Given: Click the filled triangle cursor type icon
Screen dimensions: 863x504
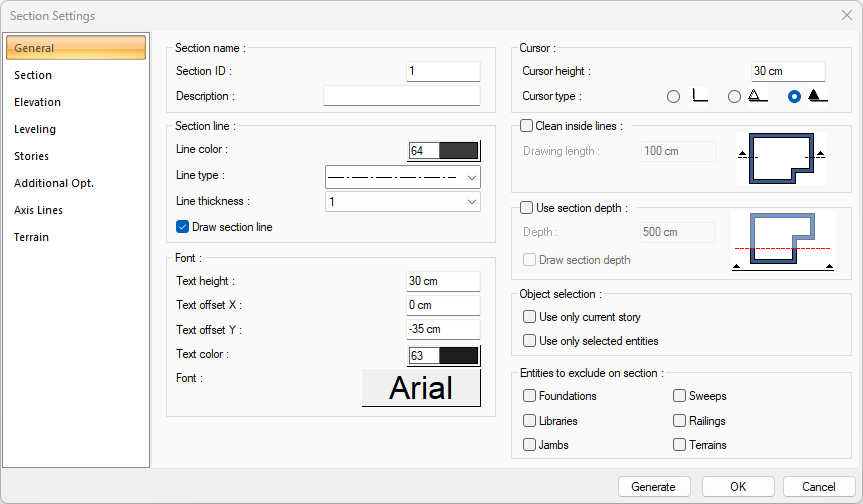Looking at the screenshot, I should pos(818,96).
